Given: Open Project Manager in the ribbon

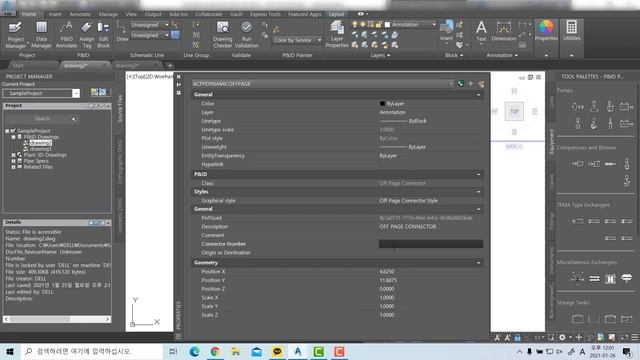Looking at the screenshot, I should [x=16, y=35].
